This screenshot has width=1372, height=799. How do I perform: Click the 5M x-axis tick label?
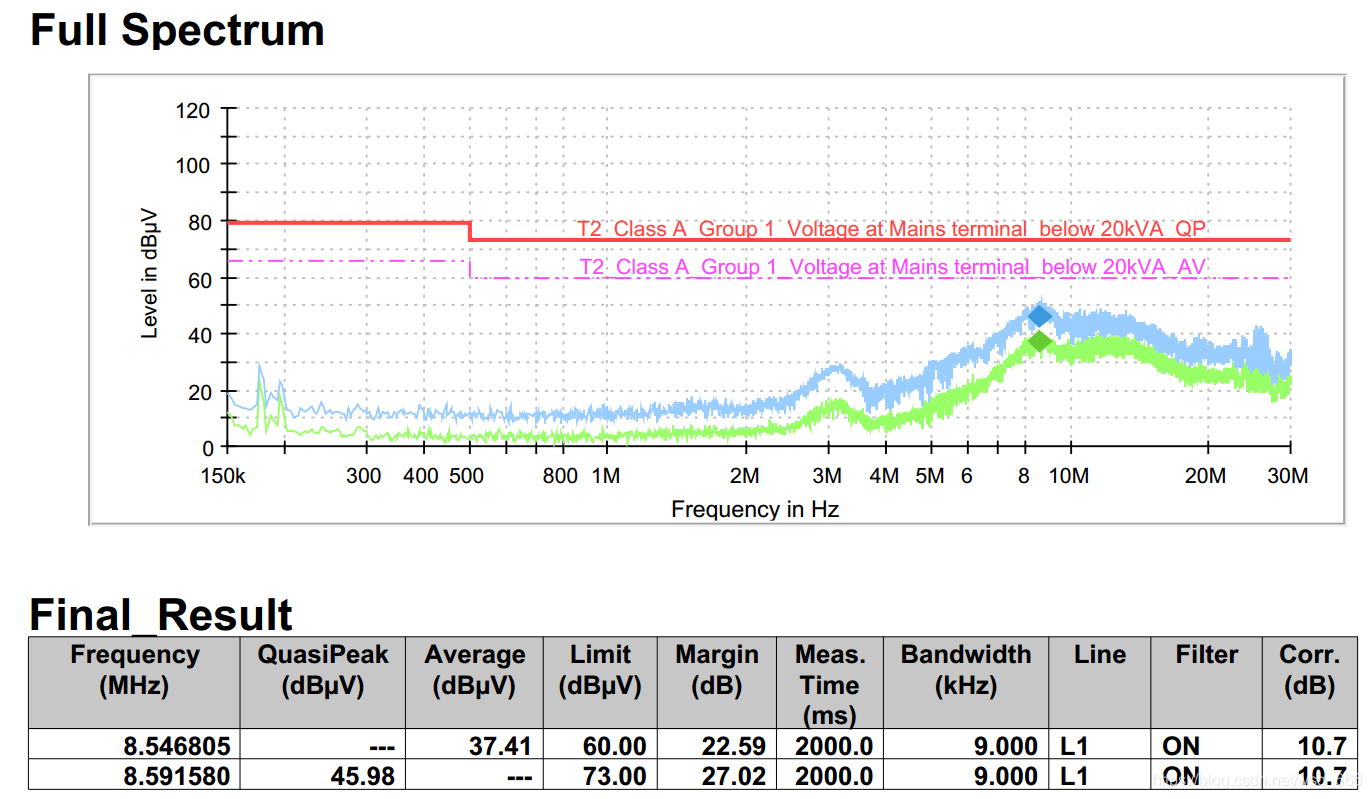point(929,476)
